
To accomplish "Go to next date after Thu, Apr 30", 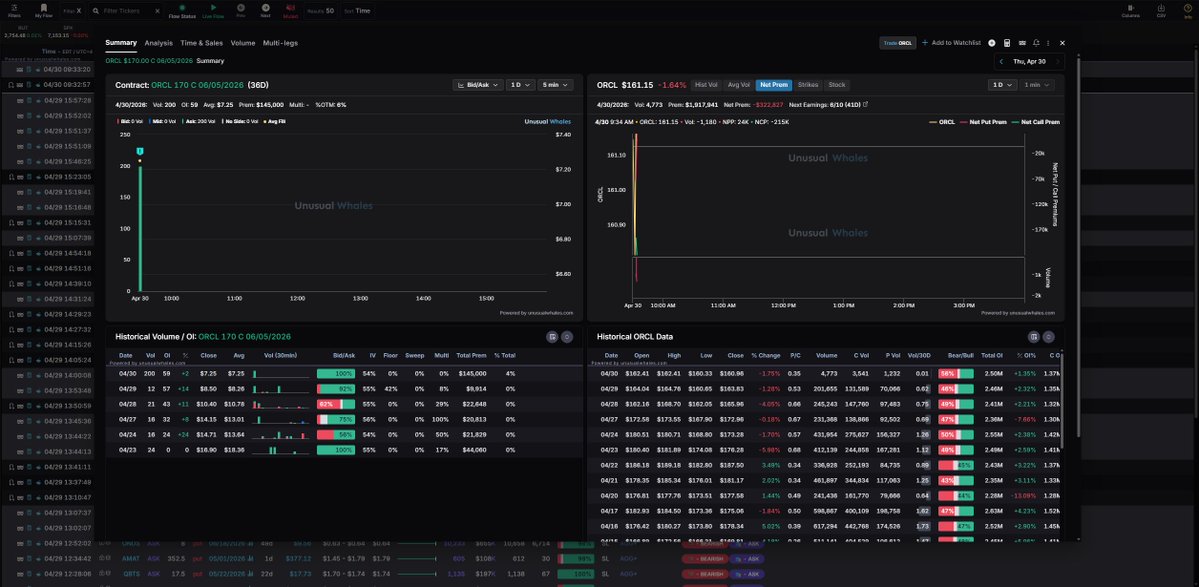I will pyautogui.click(x=1058, y=61).
